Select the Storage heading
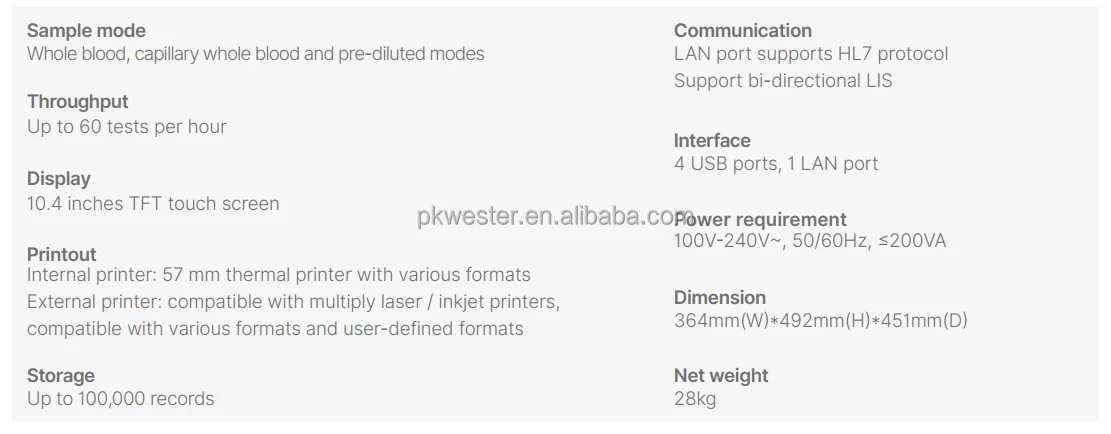Viewport: 1111px width, 434px height. 61,375
